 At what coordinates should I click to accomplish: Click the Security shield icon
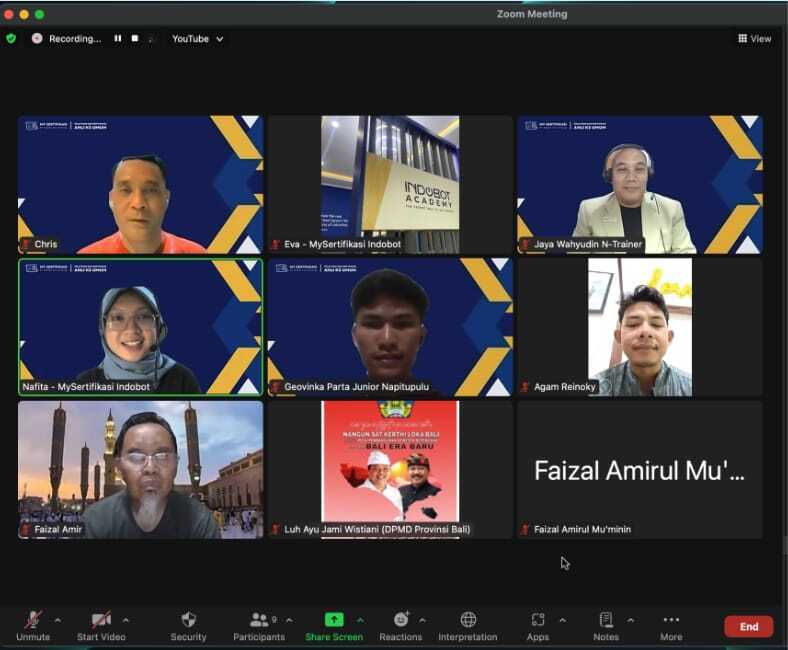coord(188,620)
